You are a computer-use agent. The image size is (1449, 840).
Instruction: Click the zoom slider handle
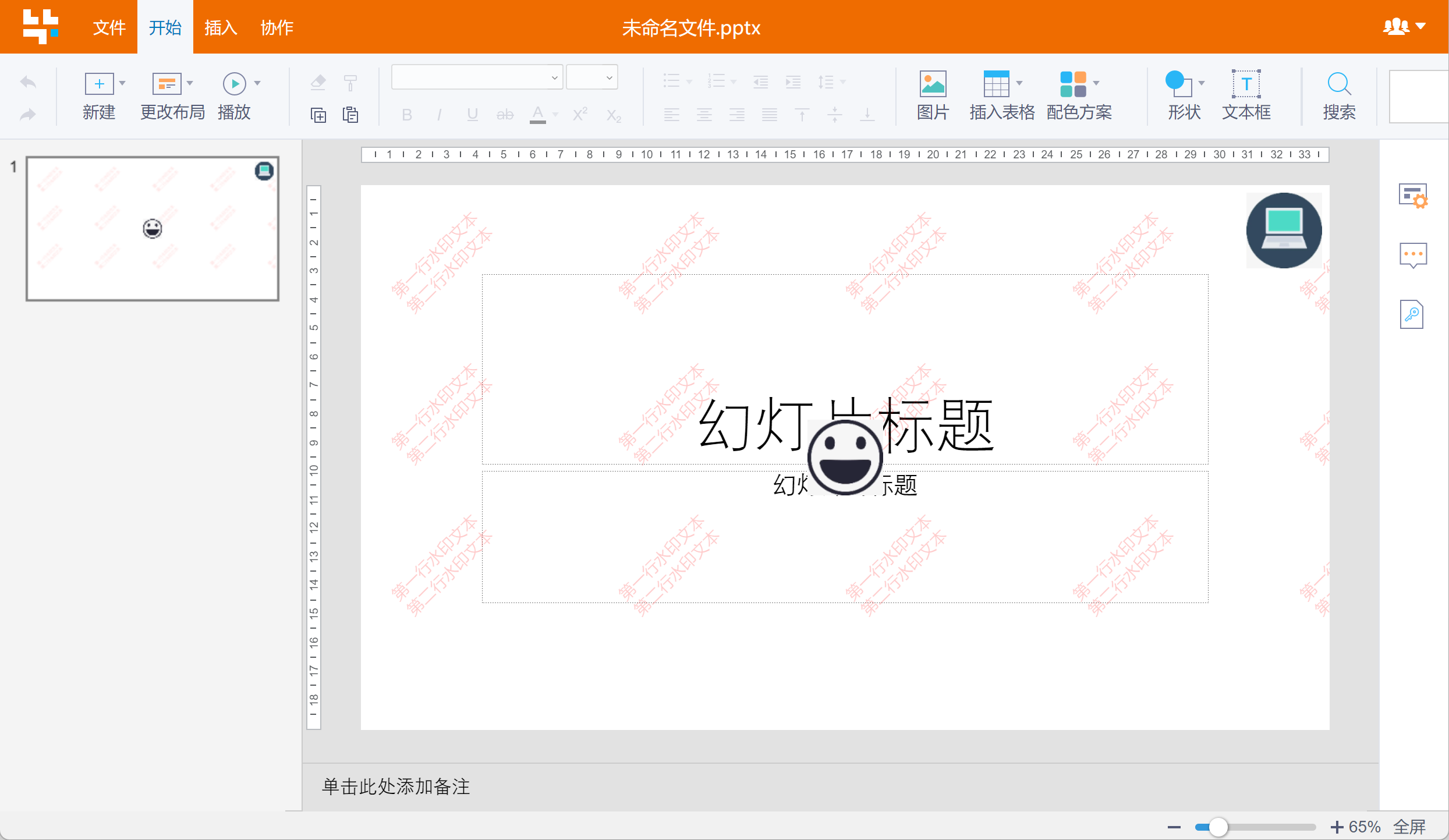click(x=1218, y=827)
